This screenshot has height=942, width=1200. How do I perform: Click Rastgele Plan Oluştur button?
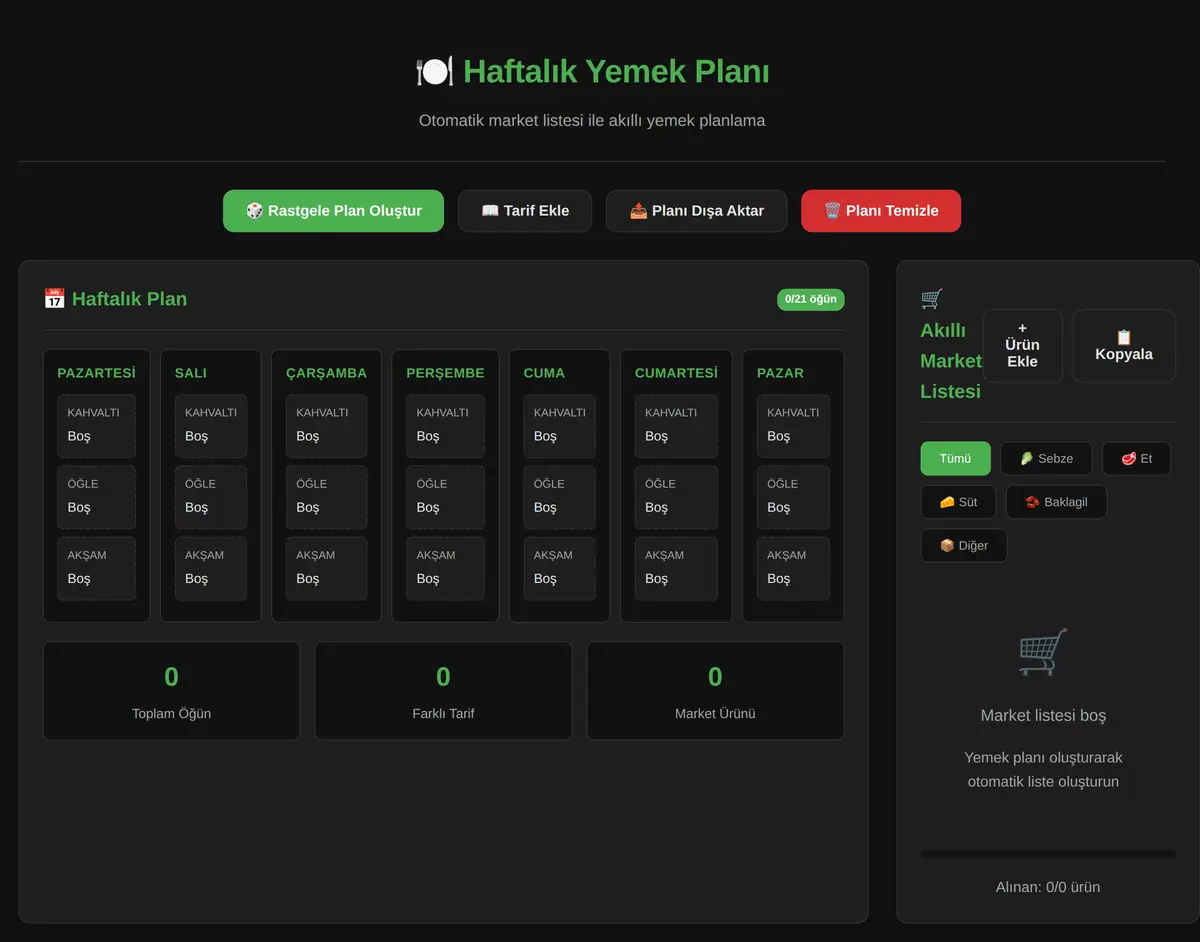333,211
